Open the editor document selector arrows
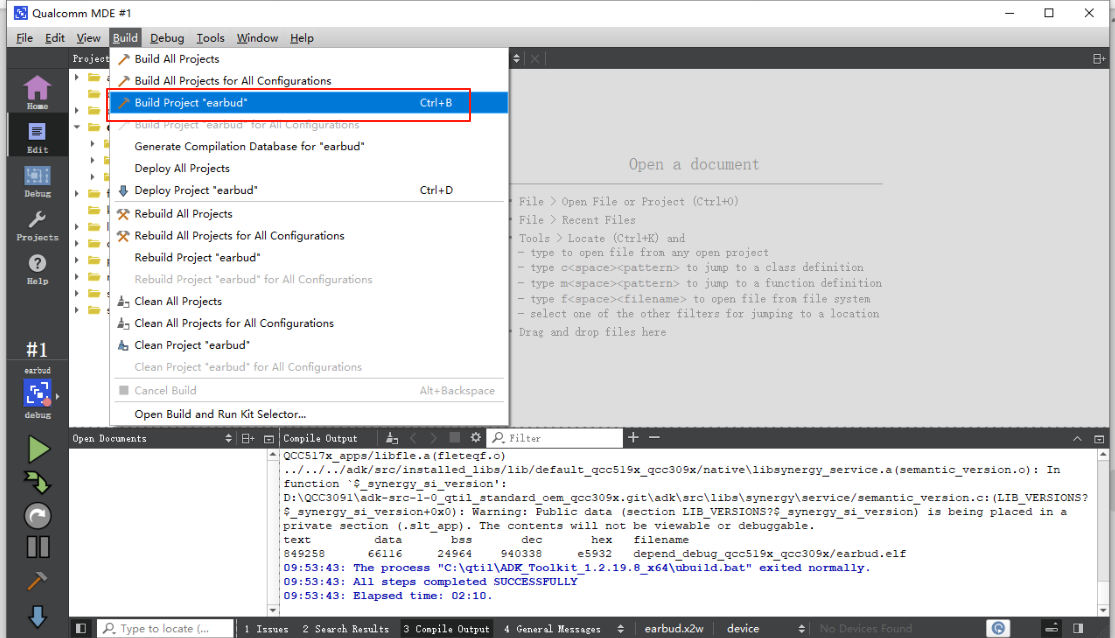 point(517,59)
